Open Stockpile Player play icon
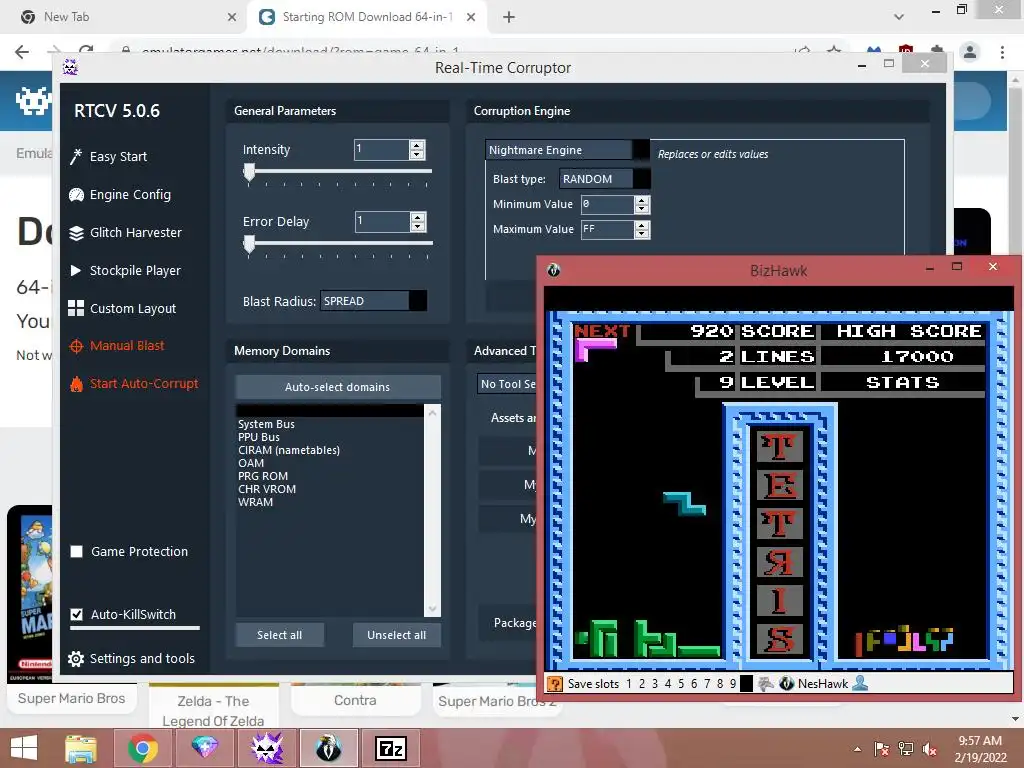This screenshot has width=1024, height=768. coord(76,270)
